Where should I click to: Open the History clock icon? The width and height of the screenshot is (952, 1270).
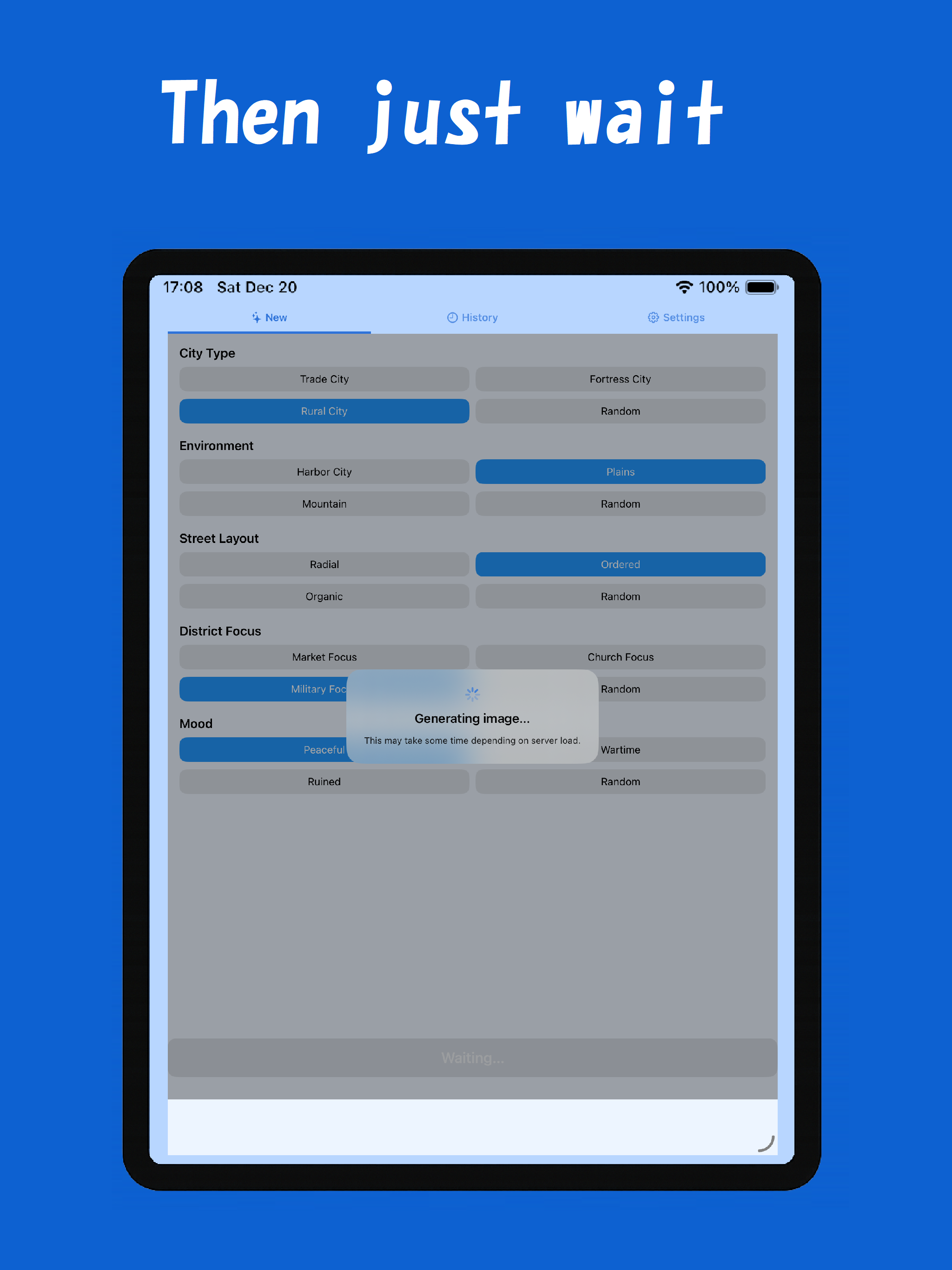pyautogui.click(x=452, y=317)
